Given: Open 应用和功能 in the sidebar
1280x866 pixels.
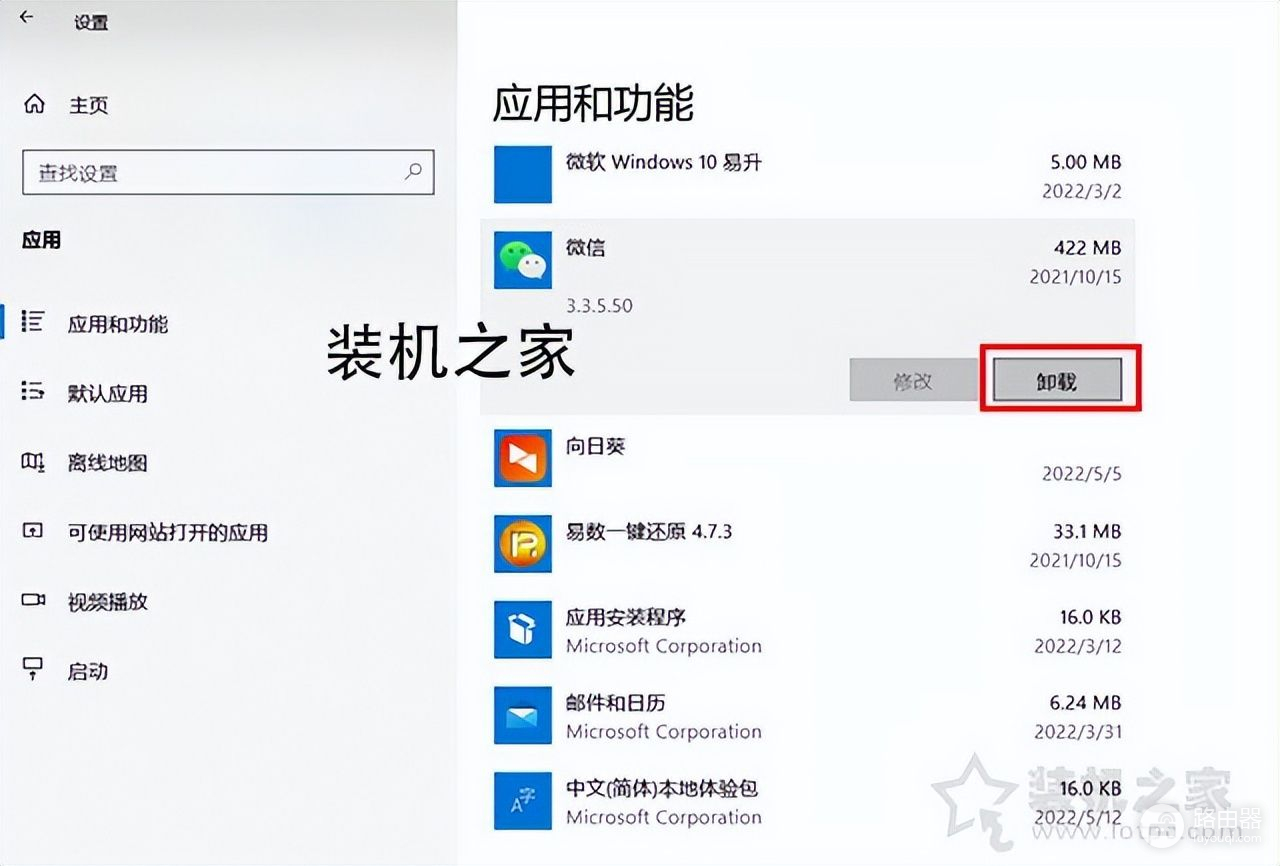Looking at the screenshot, I should pyautogui.click(x=118, y=324).
